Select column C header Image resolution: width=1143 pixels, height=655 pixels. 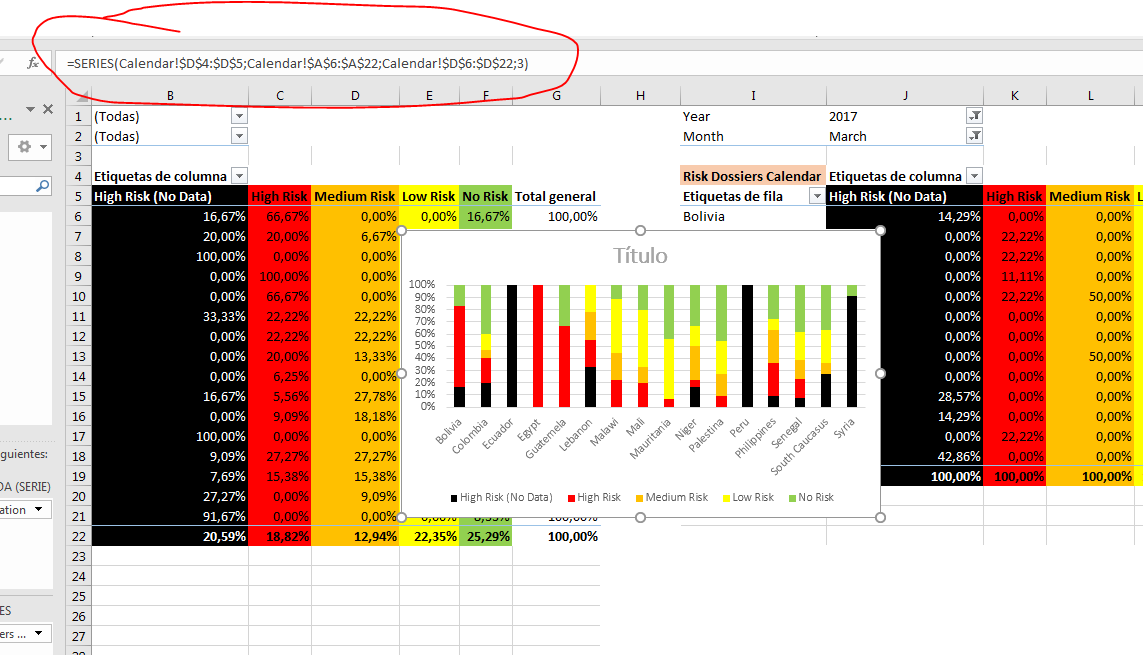[x=280, y=95]
